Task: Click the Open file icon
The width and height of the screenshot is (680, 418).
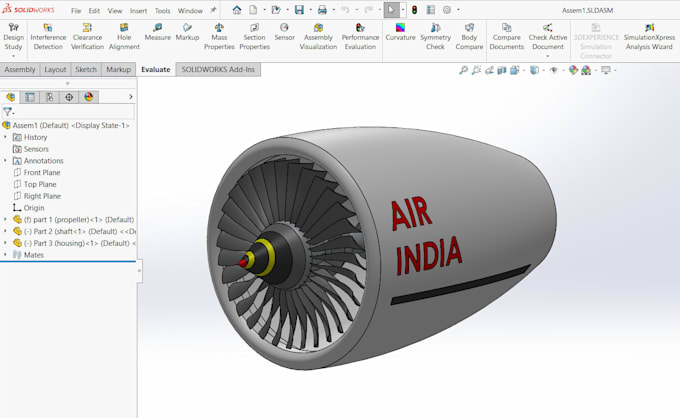Action: click(276, 10)
